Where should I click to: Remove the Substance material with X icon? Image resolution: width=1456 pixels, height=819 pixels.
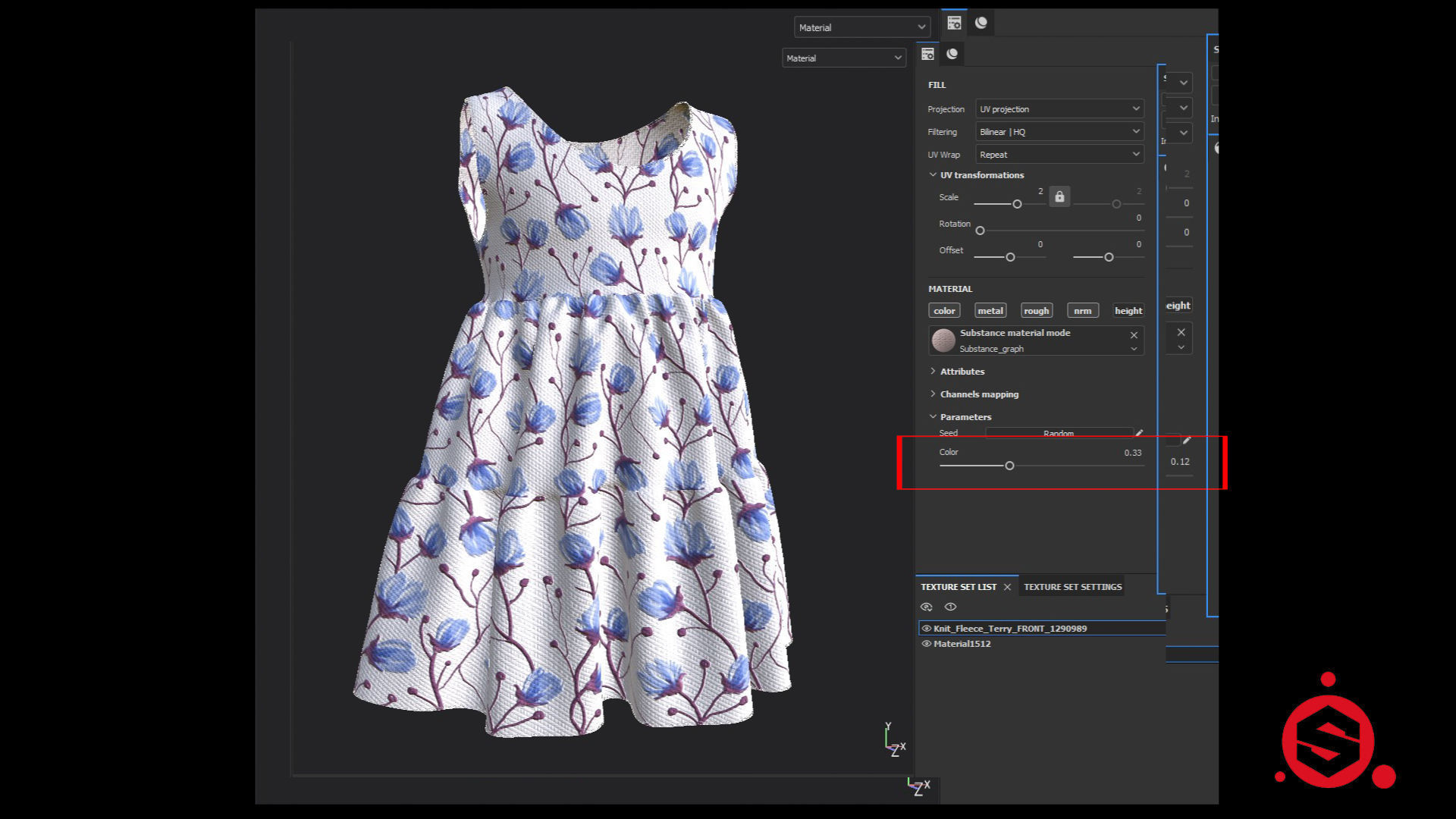(1134, 335)
